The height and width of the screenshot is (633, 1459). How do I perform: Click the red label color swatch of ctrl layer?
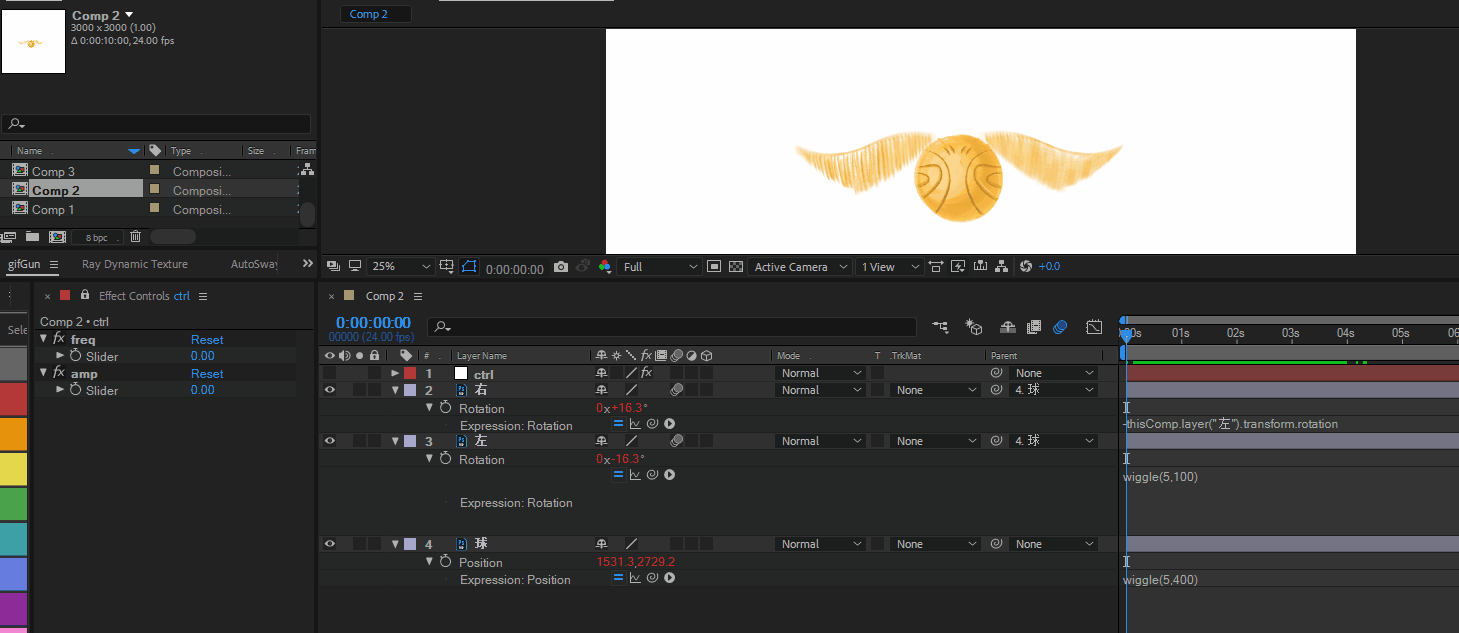point(410,373)
